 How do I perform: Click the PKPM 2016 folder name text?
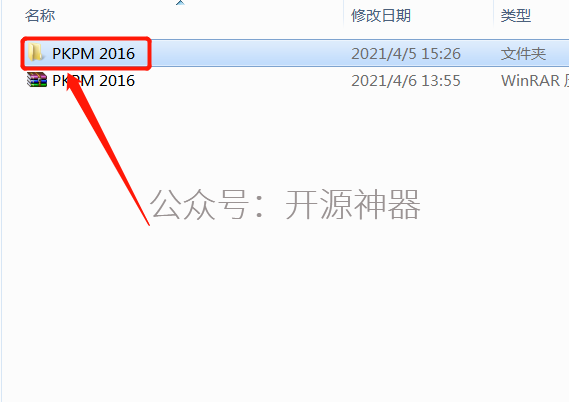(x=93, y=54)
